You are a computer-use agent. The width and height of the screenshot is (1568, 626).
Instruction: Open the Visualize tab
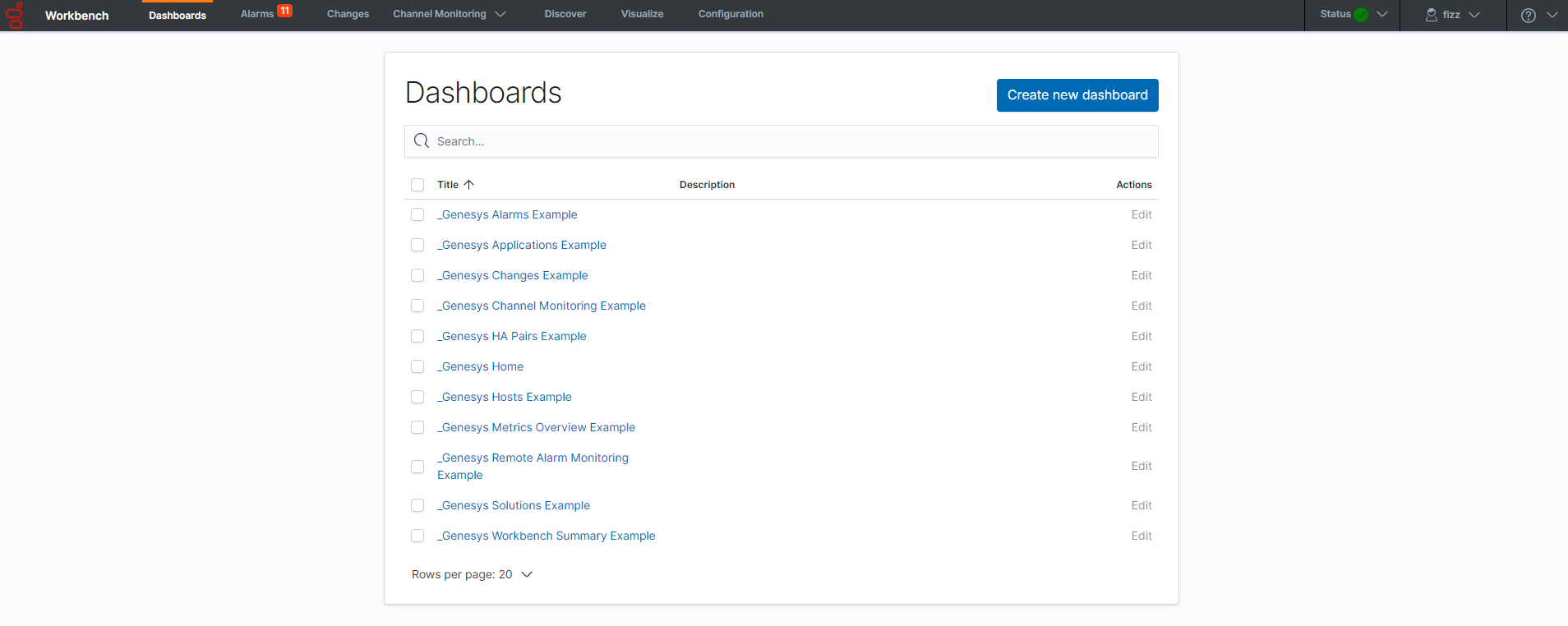[x=642, y=14]
